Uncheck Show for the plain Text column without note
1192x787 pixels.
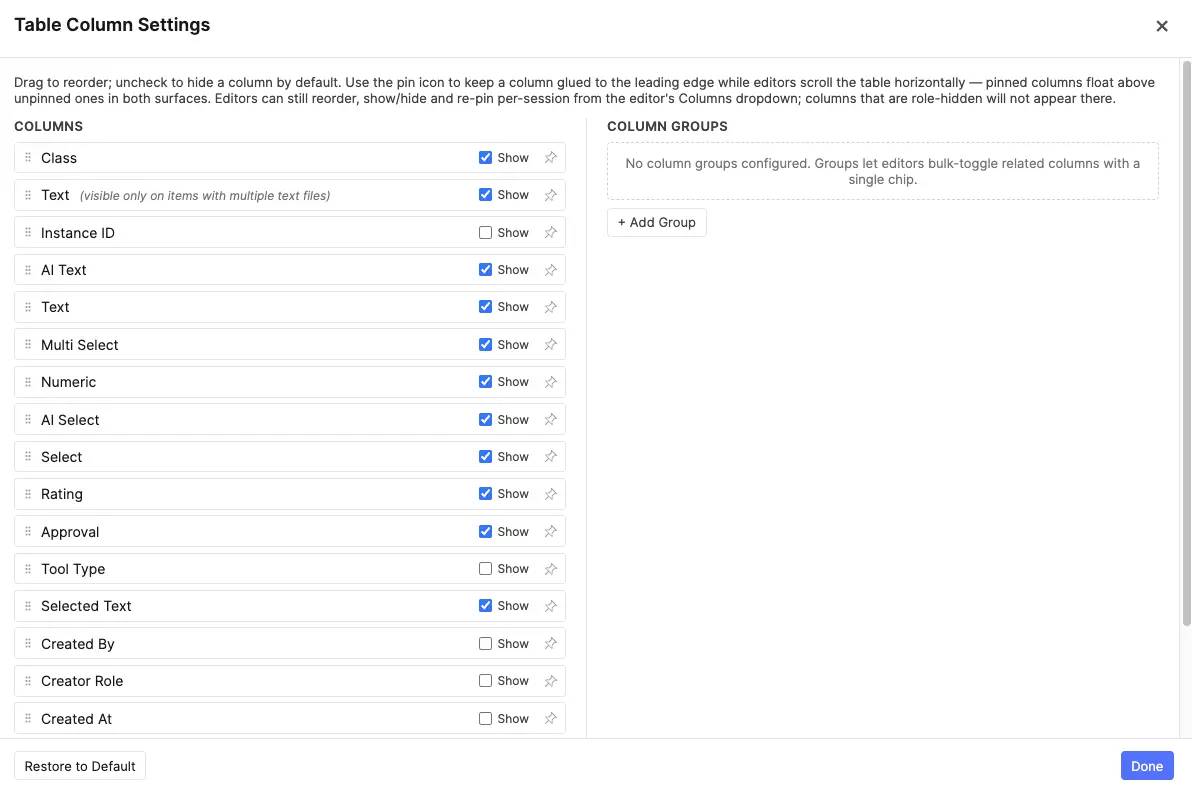(485, 307)
